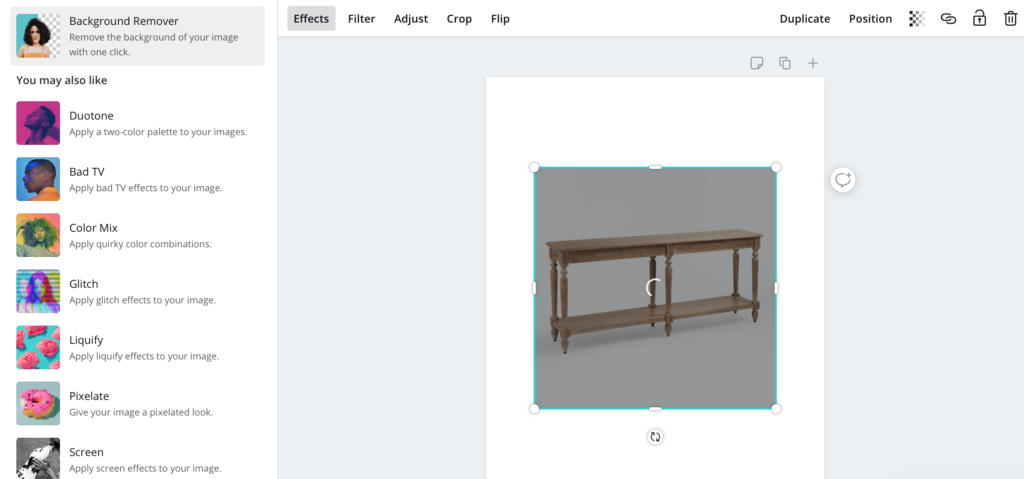Viewport: 1024px width, 479px height.
Task: Click the top-right corner resize handle
Action: [776, 167]
